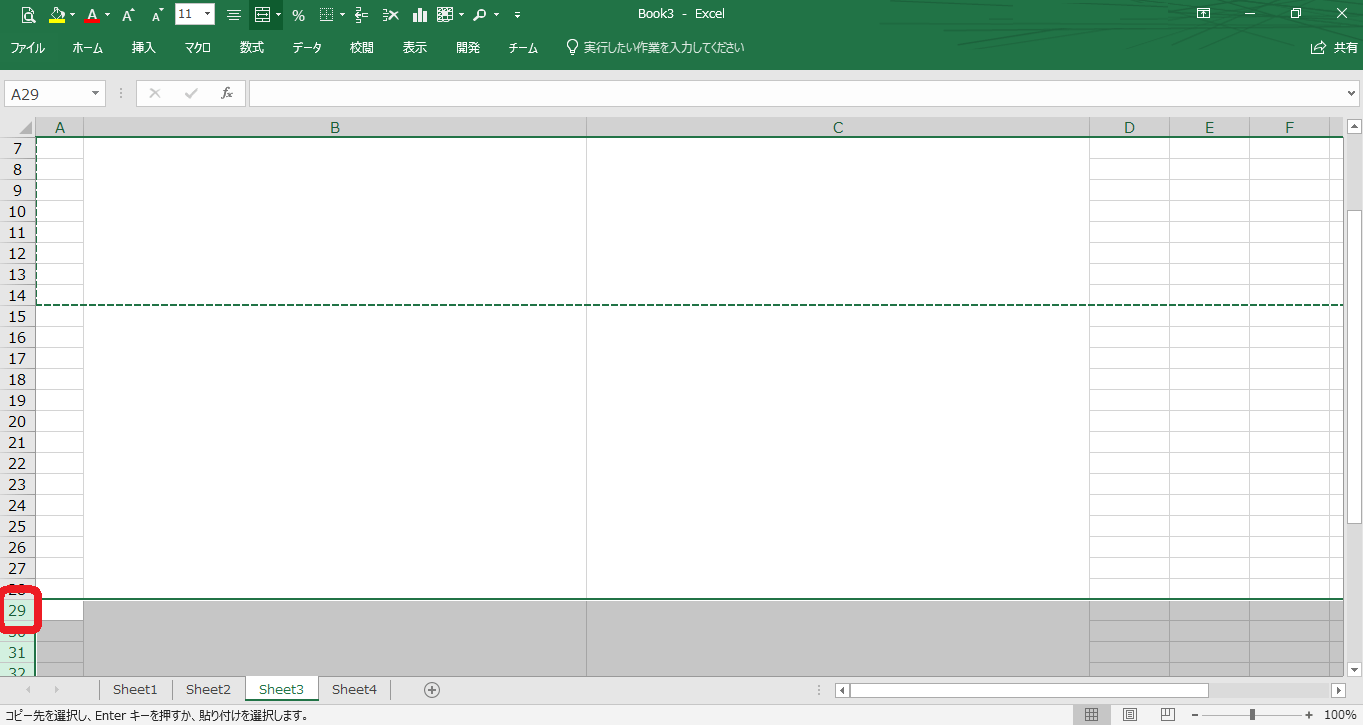Screen dimensions: 1363x725
Task: Customize the quick access toolbar
Action: point(517,15)
